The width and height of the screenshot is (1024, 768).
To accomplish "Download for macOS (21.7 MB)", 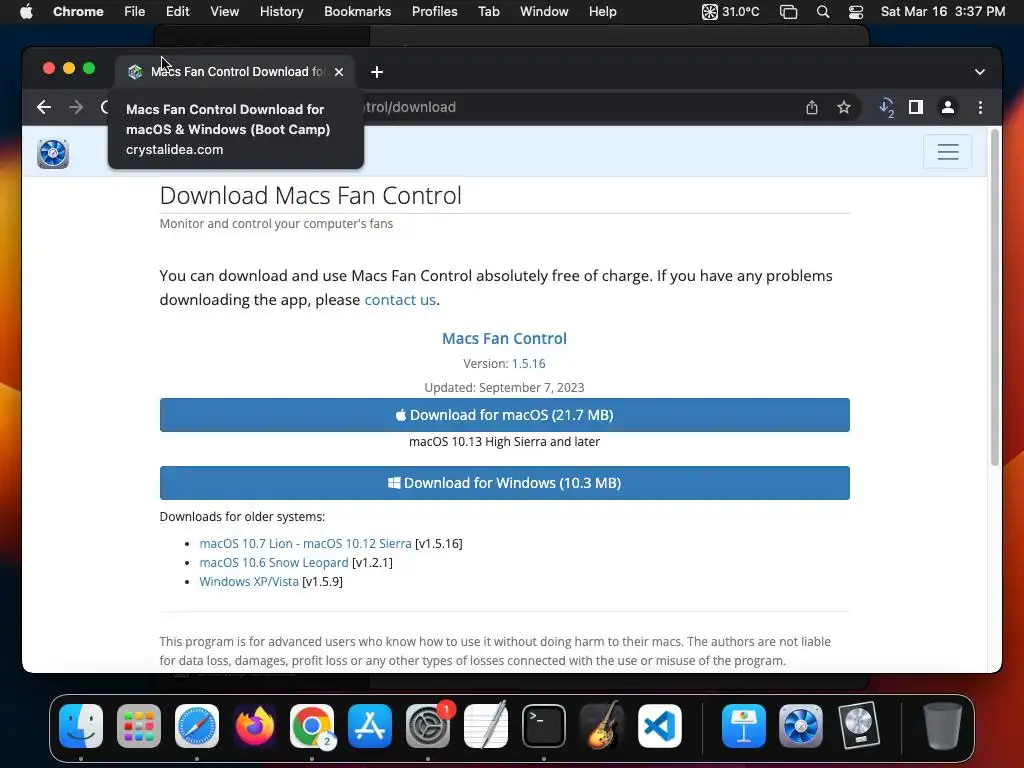I will (x=505, y=415).
